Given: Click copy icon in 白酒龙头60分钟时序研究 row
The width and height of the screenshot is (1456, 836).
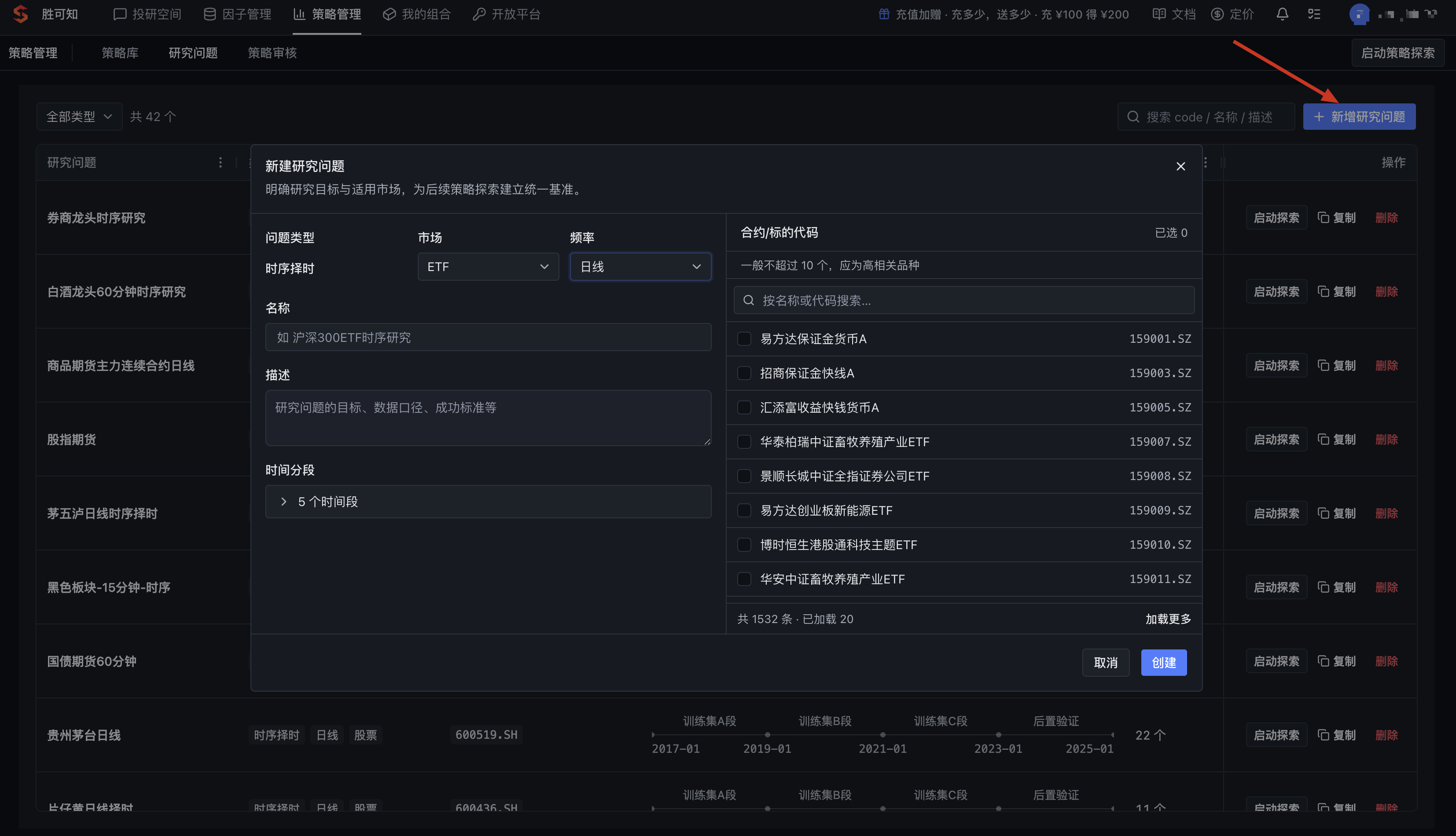Looking at the screenshot, I should pos(1324,292).
